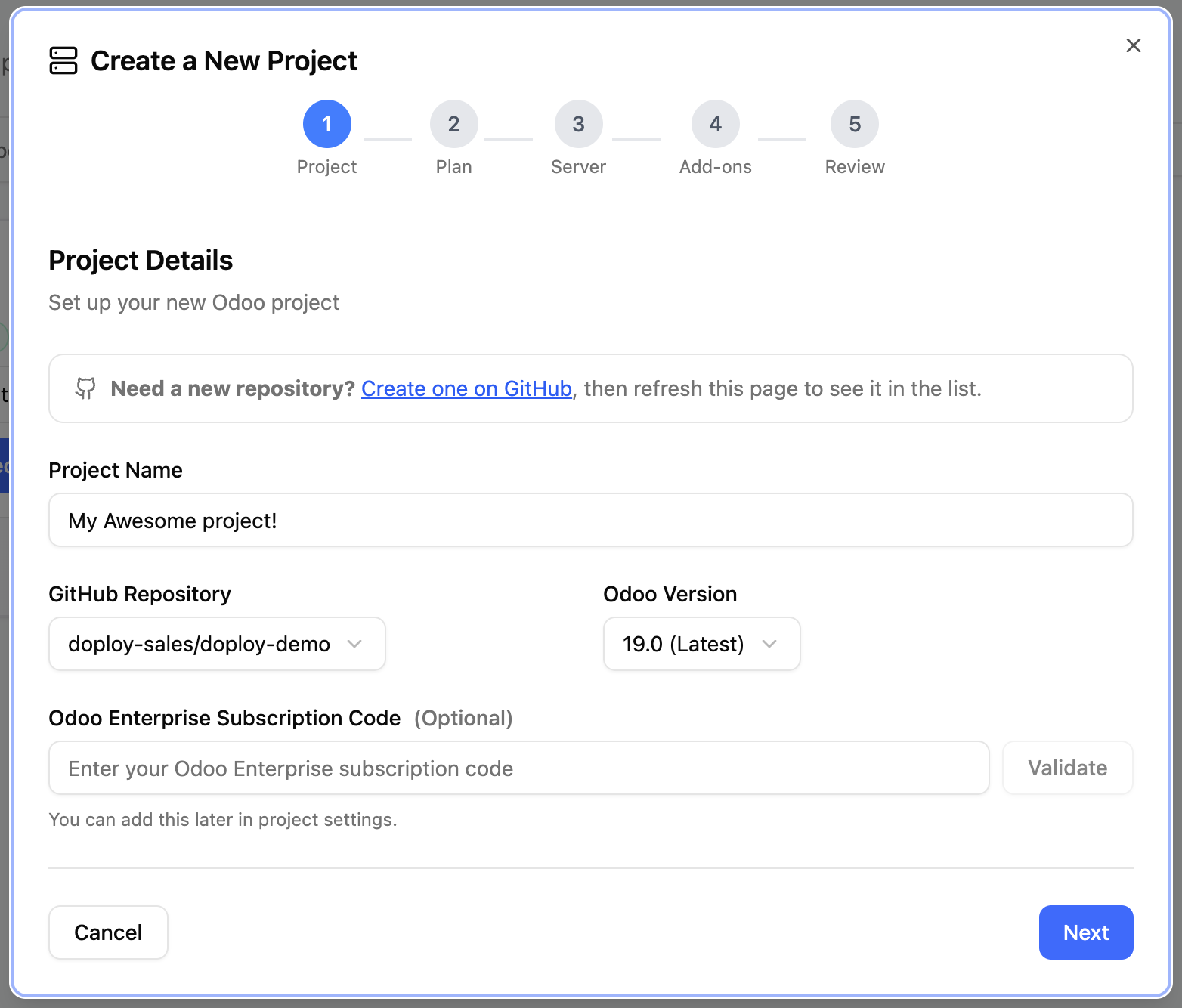Close the Create a New Project dialog
The height and width of the screenshot is (1008, 1182).
[1133, 45]
